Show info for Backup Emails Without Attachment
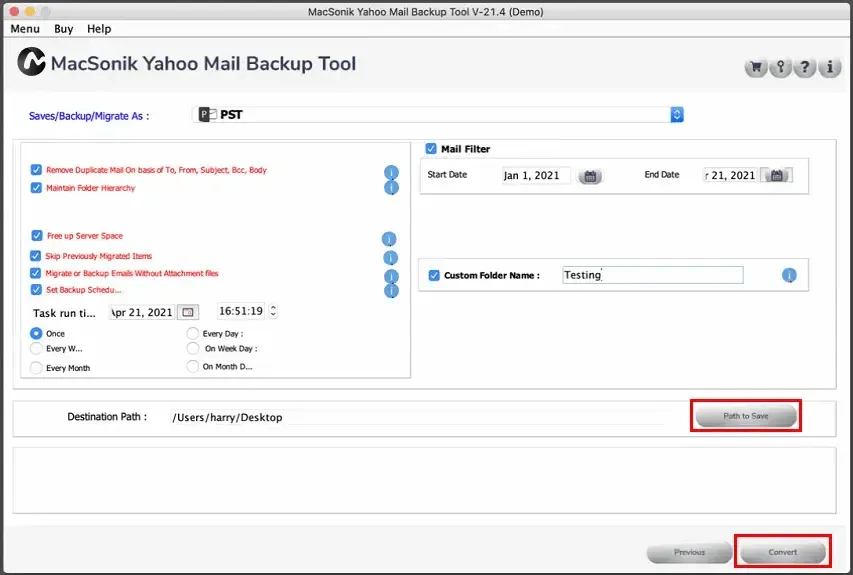 [391, 276]
